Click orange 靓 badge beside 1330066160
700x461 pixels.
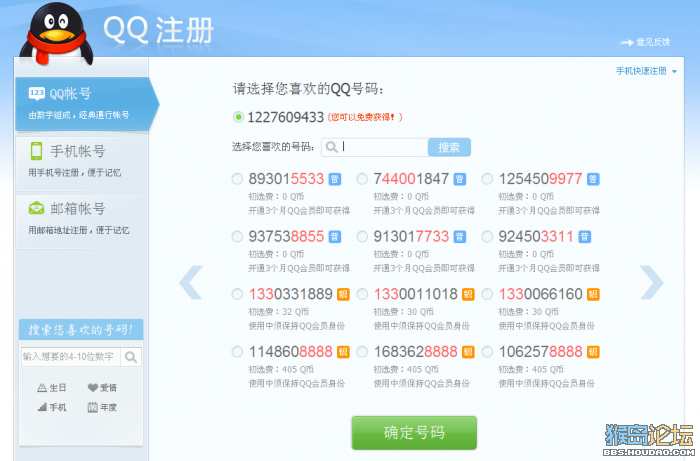click(593, 294)
